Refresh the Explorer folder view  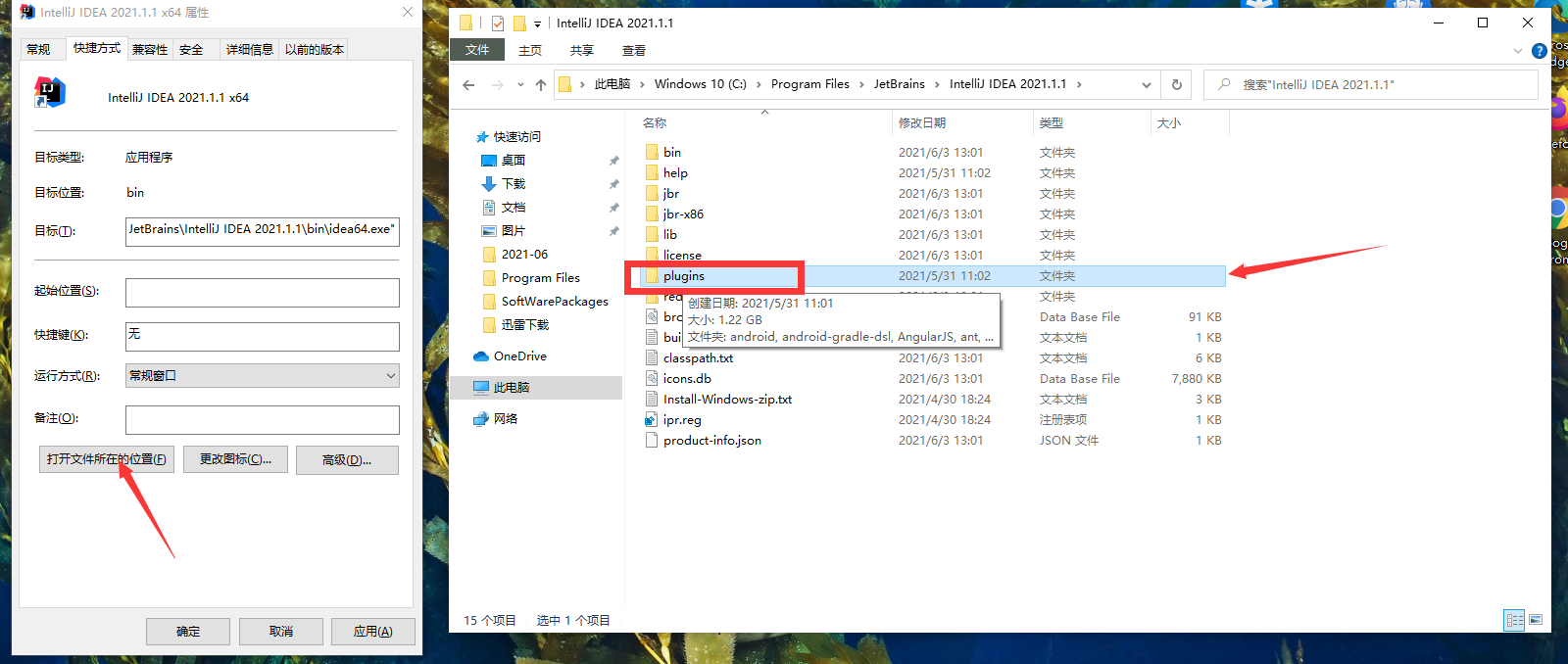coord(1177,85)
